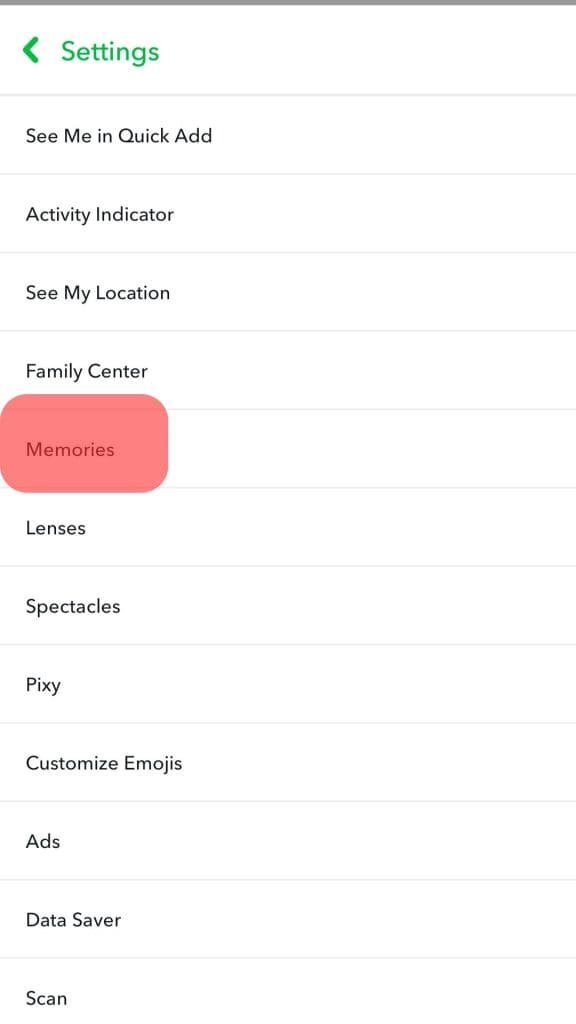Tap the Settings title text

pyautogui.click(x=110, y=51)
